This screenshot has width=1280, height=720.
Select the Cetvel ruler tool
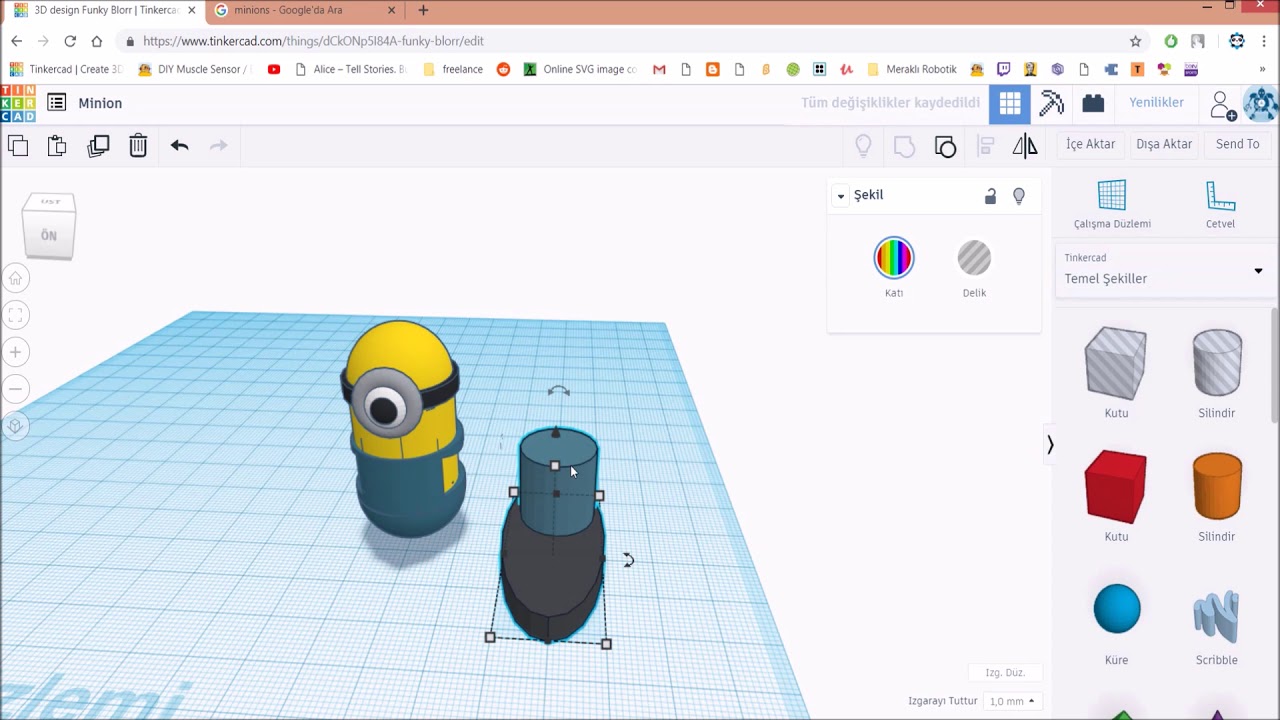coord(1220,204)
